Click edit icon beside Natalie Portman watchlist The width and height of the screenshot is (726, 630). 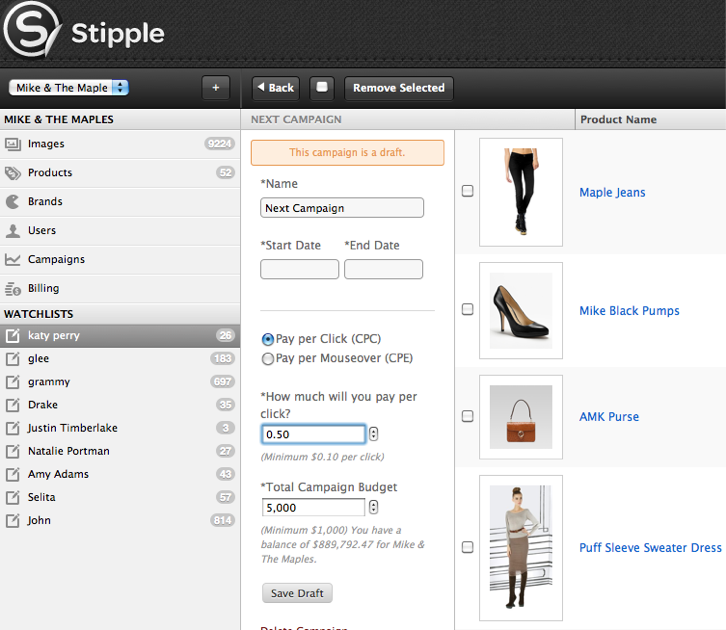point(13,451)
